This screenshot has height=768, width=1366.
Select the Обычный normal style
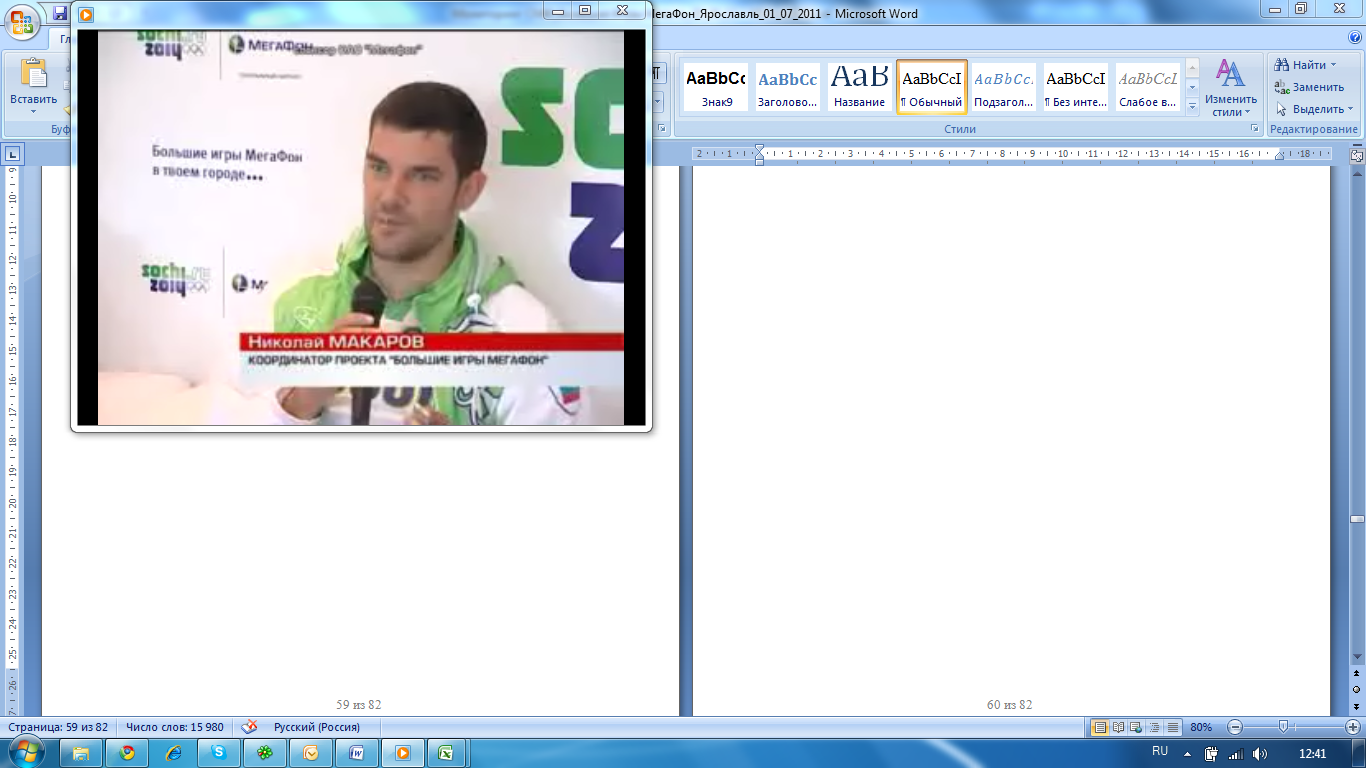click(x=932, y=87)
